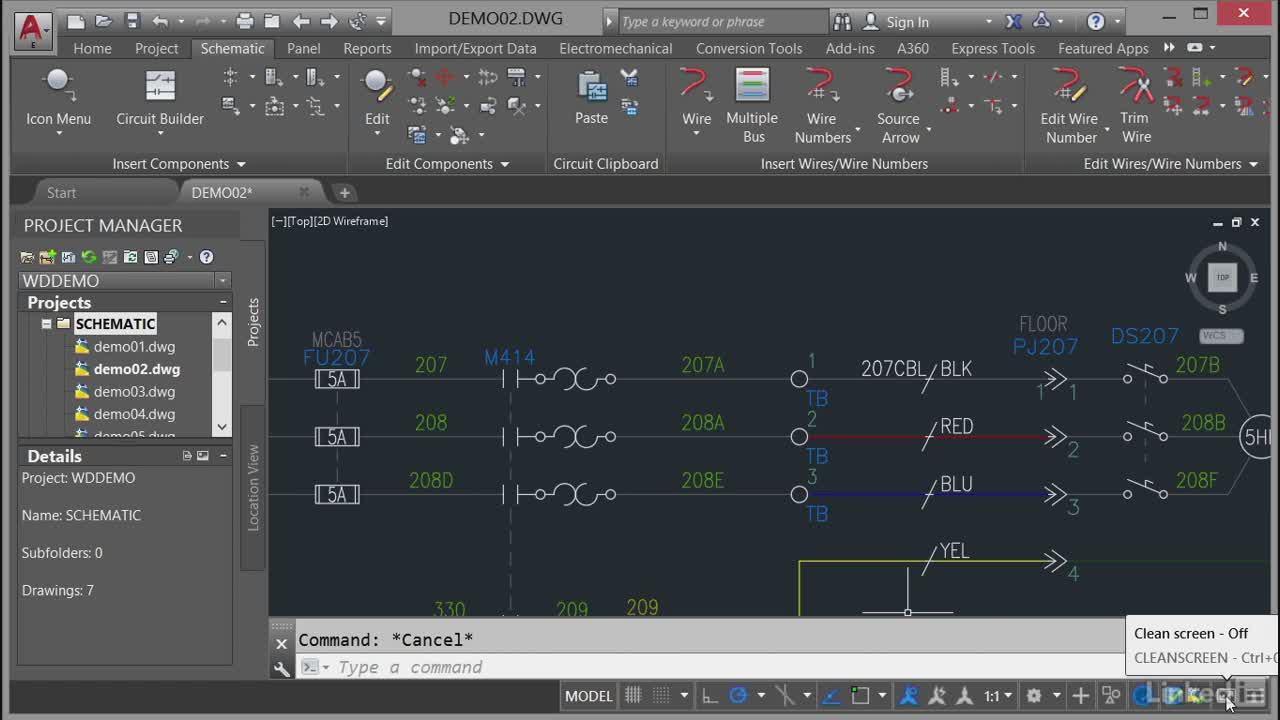
Task: Click the Wire Numbers tool
Action: coord(822,105)
